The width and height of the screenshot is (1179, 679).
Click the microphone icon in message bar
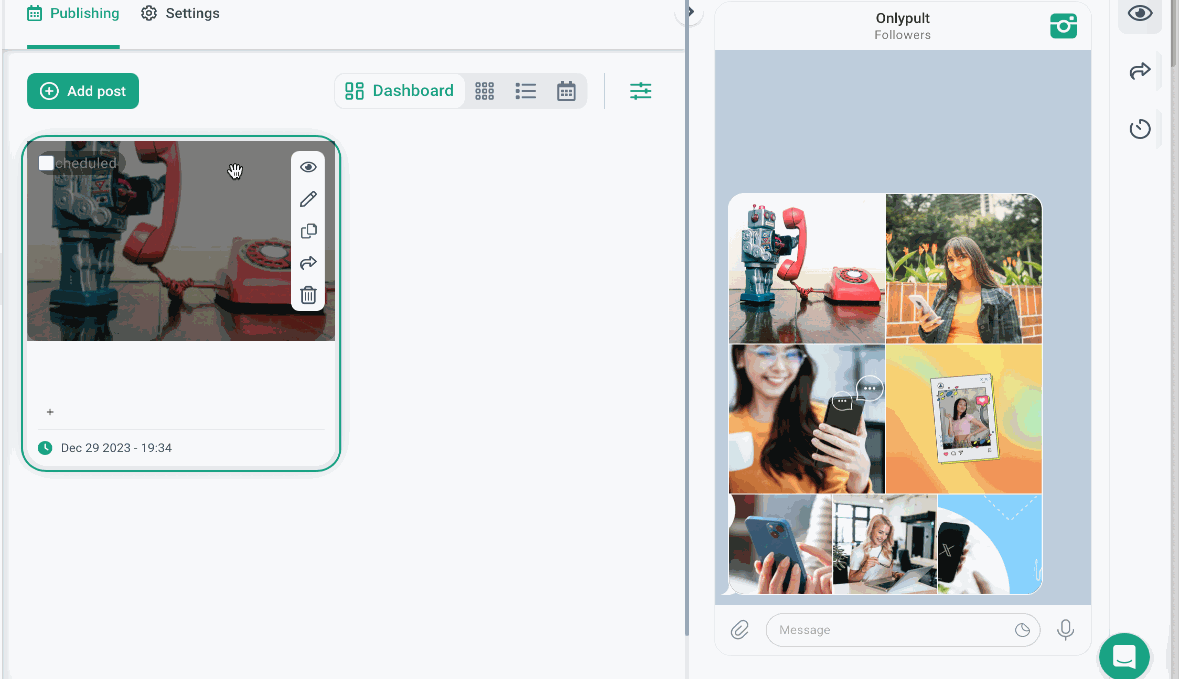point(1066,630)
